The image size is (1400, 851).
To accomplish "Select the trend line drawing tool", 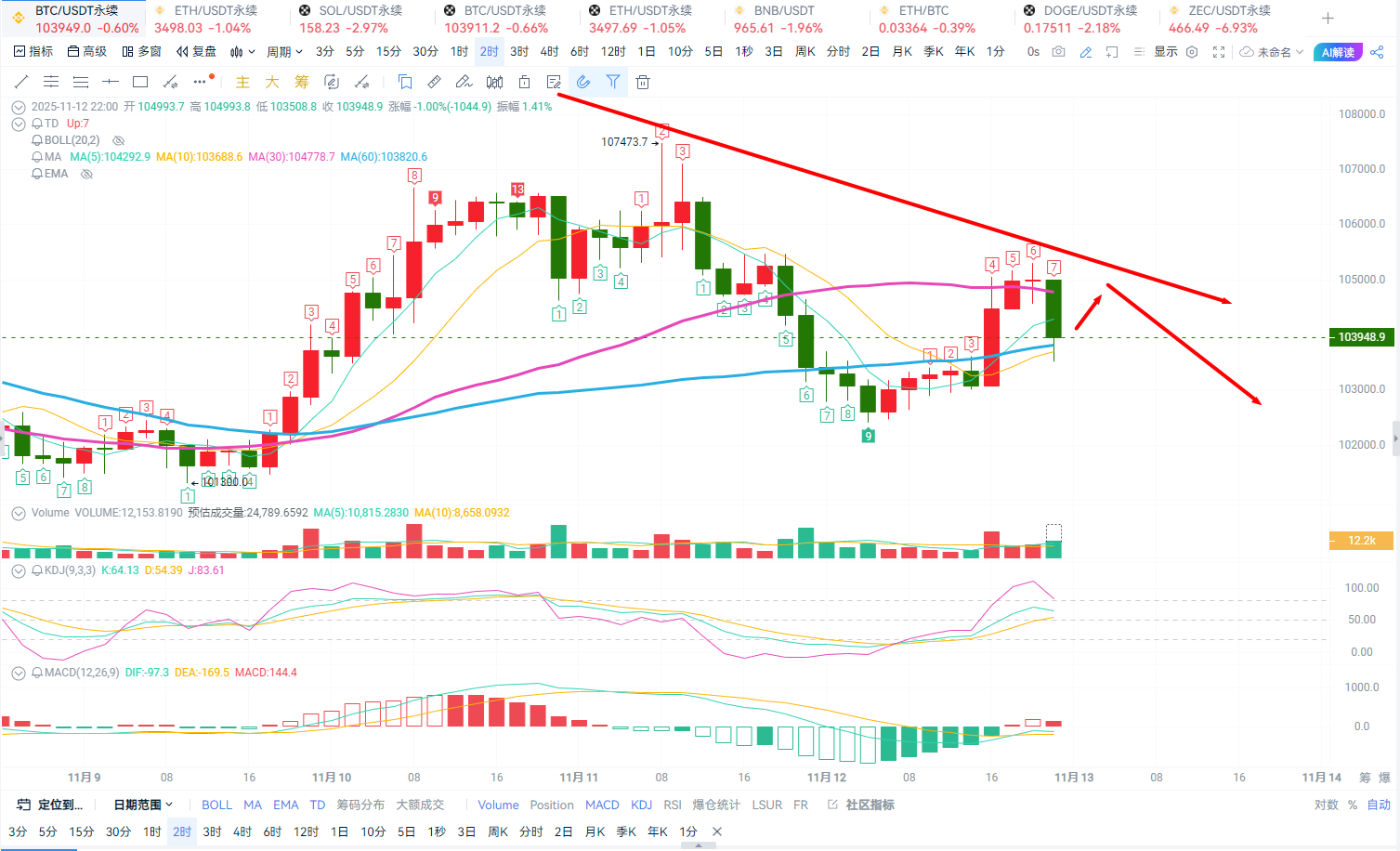I will tap(21, 82).
